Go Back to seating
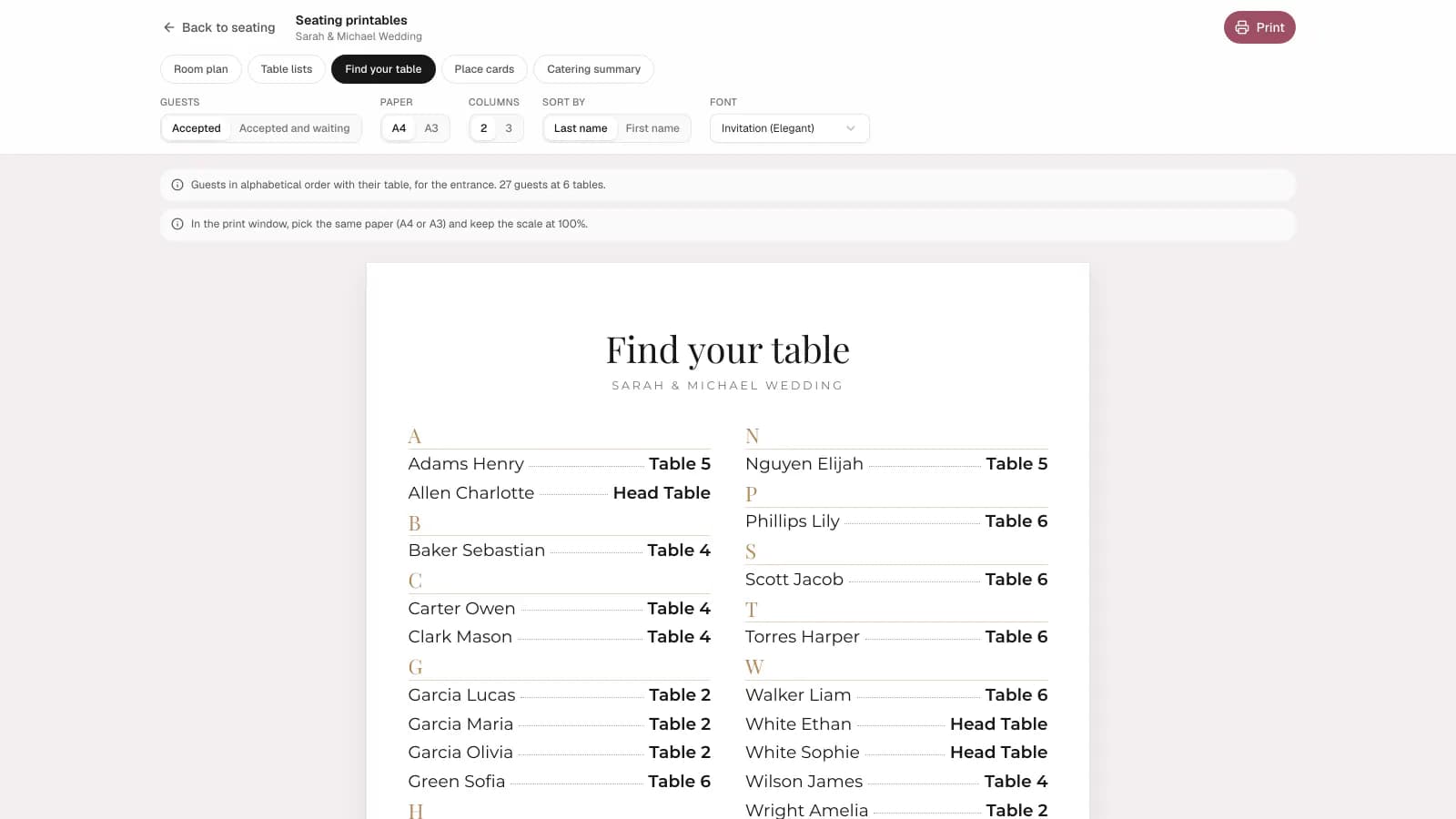The height and width of the screenshot is (819, 1456). point(218,27)
